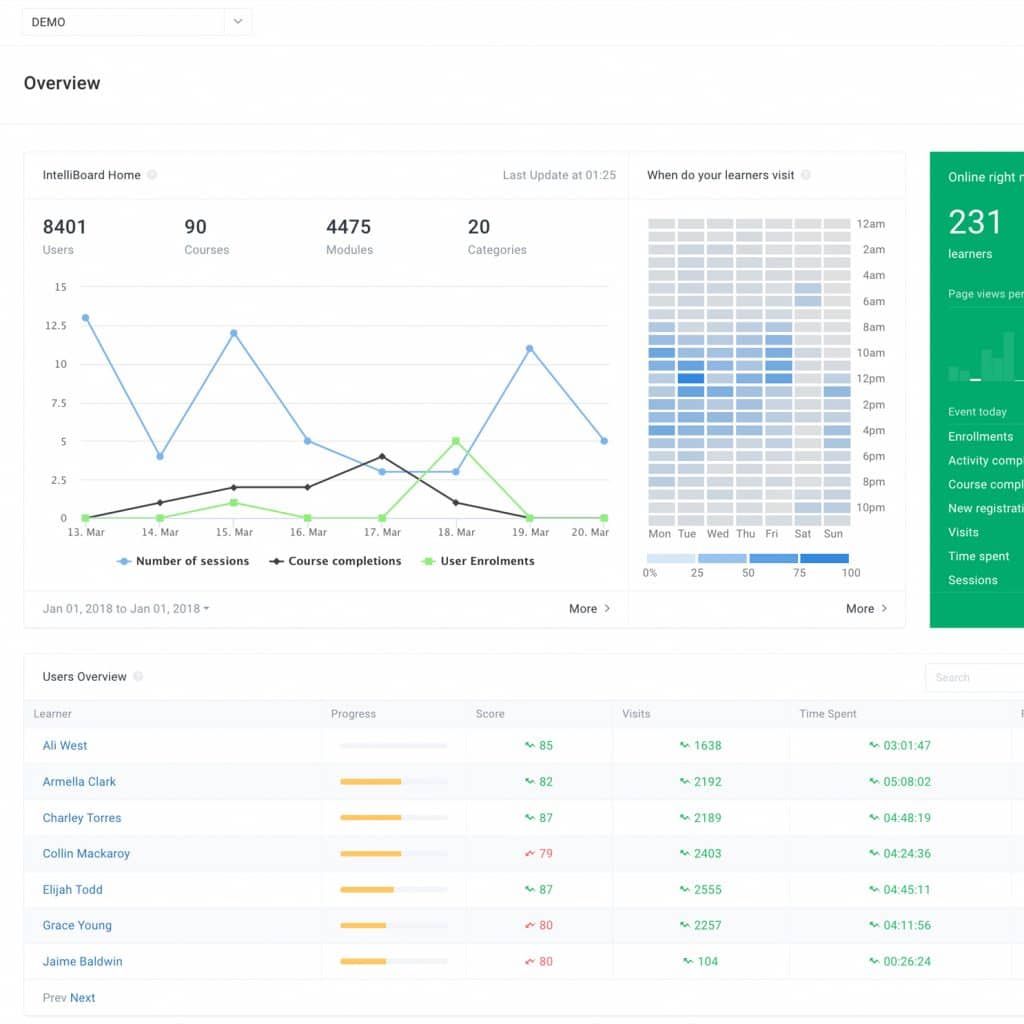
Task: Click trend icon beside Armella Clark visits 2192
Action: point(685,781)
